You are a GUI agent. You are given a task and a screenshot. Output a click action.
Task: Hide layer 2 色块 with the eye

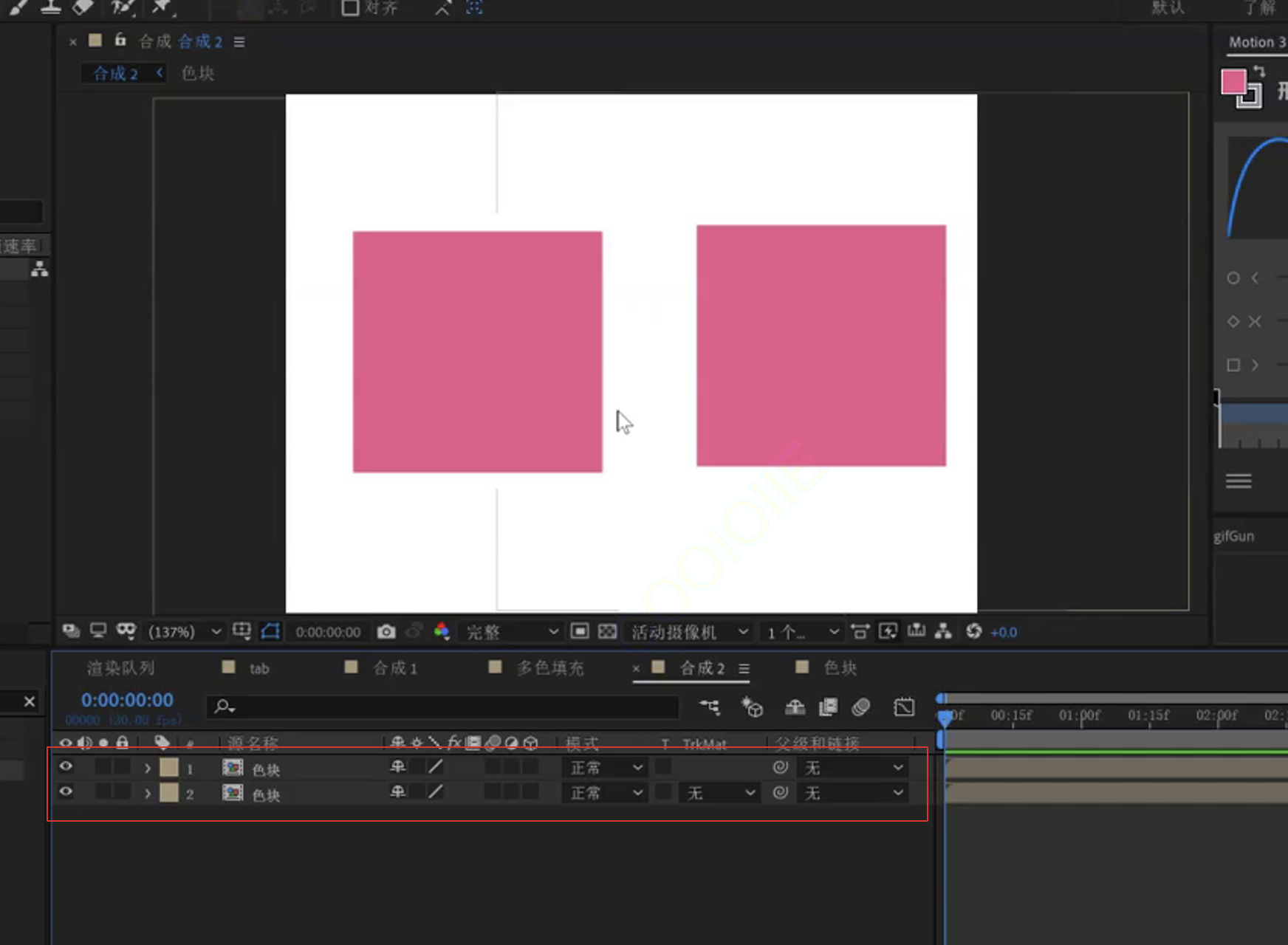[66, 791]
